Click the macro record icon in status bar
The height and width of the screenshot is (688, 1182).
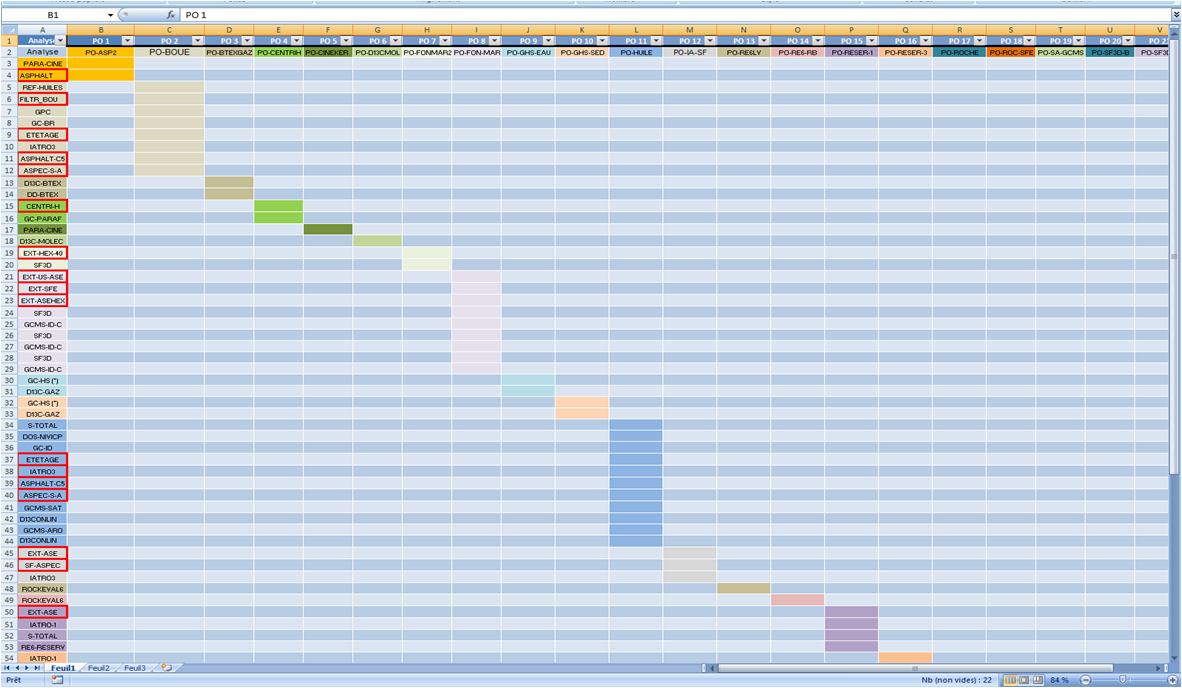58,680
